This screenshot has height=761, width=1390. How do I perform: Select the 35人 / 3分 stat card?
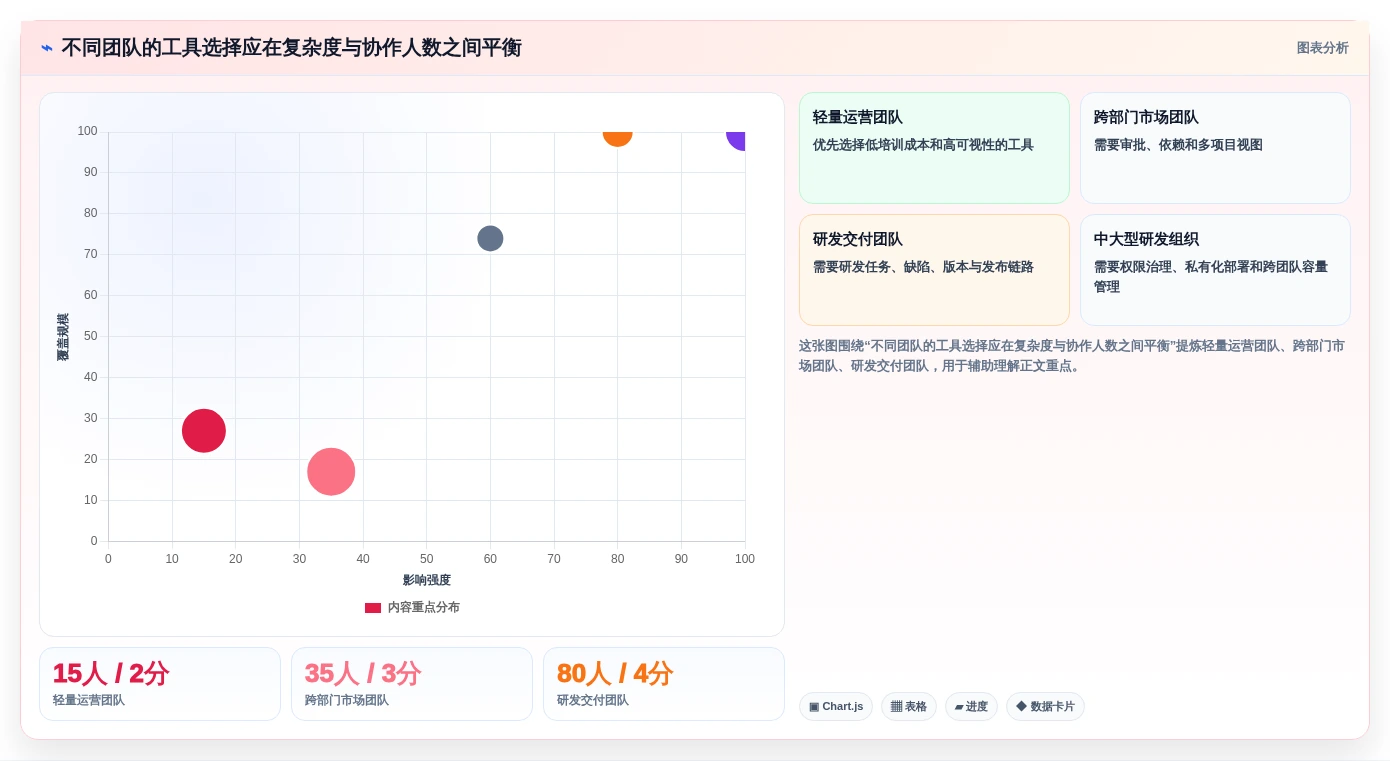(412, 684)
